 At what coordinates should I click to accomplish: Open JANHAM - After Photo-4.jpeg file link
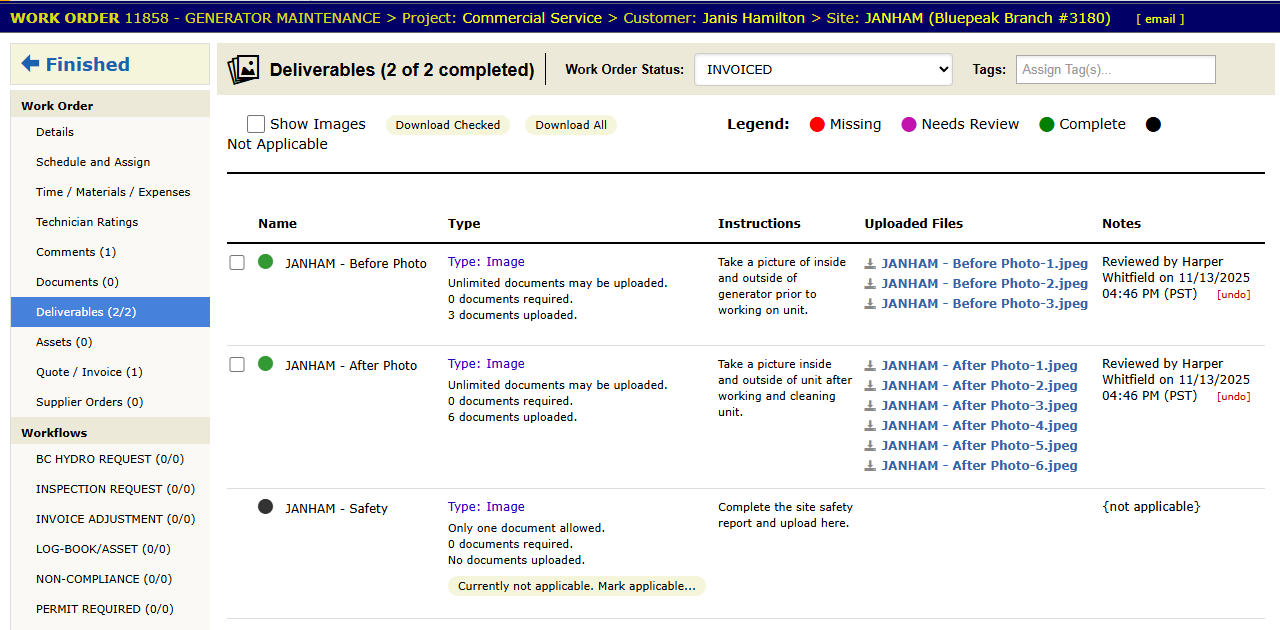click(x=980, y=426)
